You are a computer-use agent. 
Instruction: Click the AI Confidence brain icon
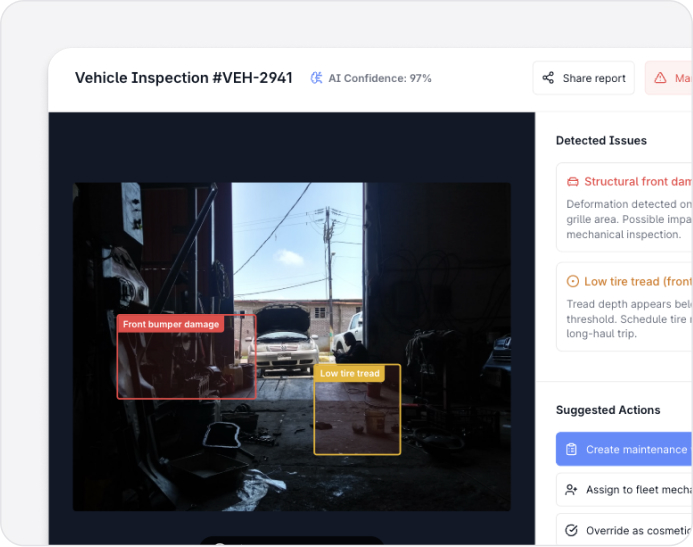(316, 78)
